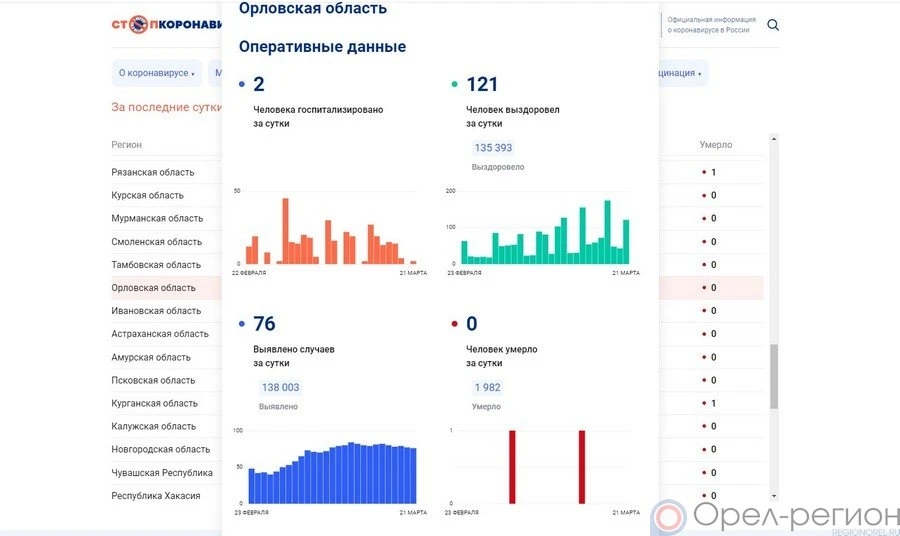The width and height of the screenshot is (900, 536).
Task: Click the 135 393 recovered total badge
Action: point(493,148)
